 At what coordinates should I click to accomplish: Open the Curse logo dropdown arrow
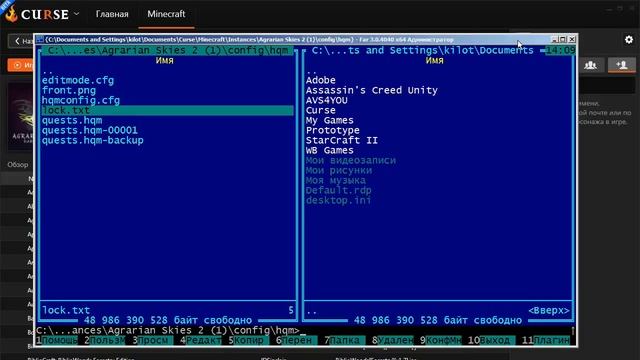76,14
